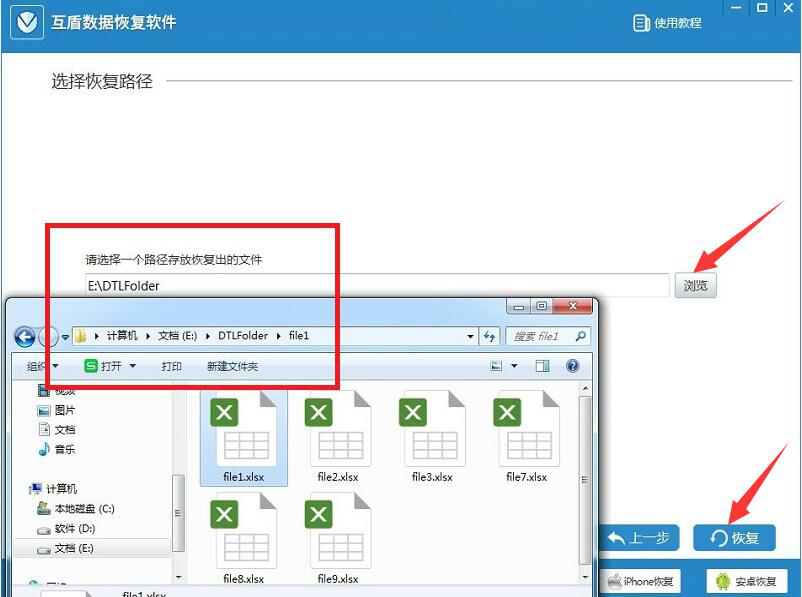Image resolution: width=802 pixels, height=597 pixels.
Task: Select file9.xlsx icon
Action: 338,538
